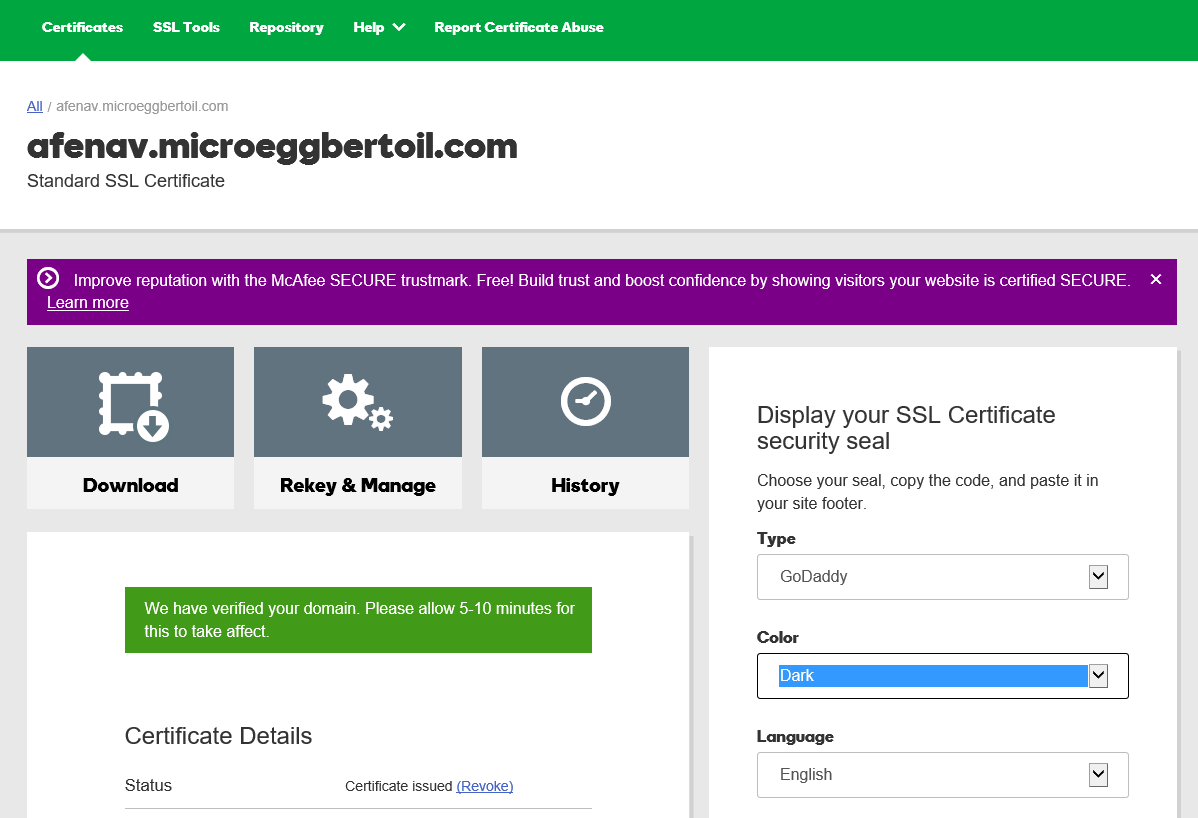
Task: Click the arrow circle icon in purple banner
Action: 48,279
